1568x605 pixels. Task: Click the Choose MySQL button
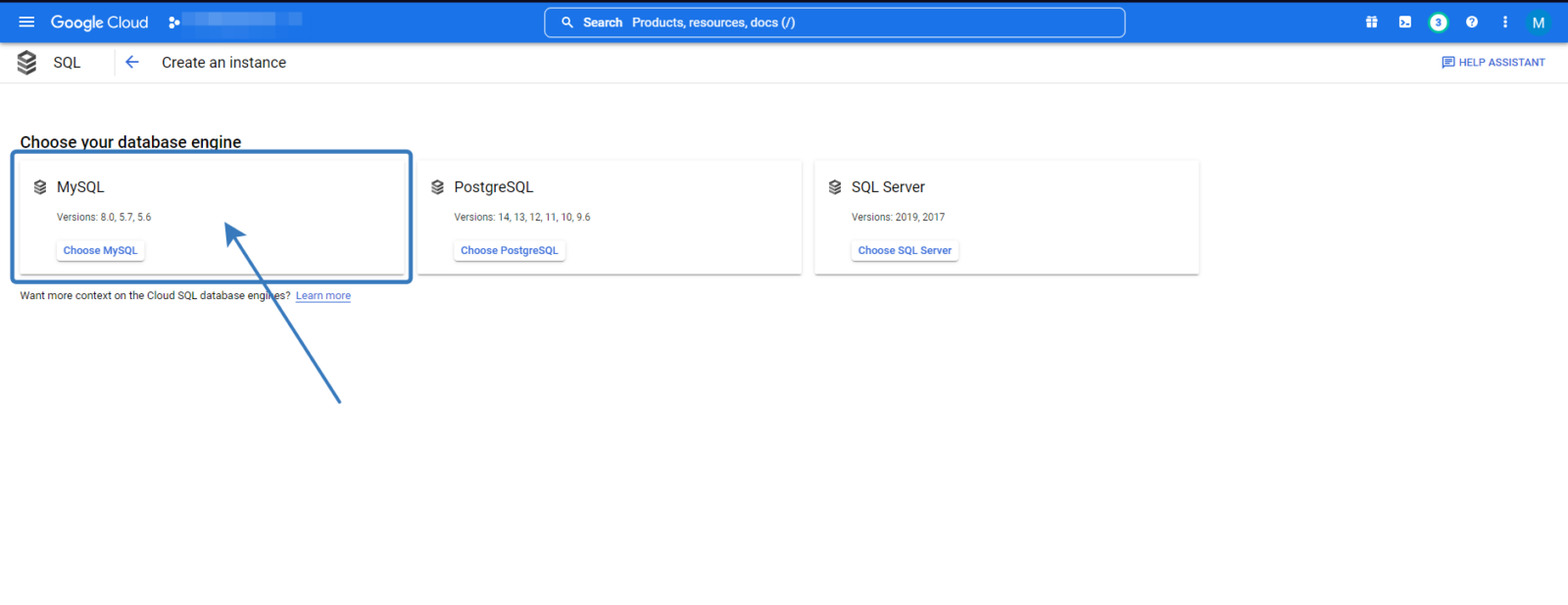coord(100,250)
